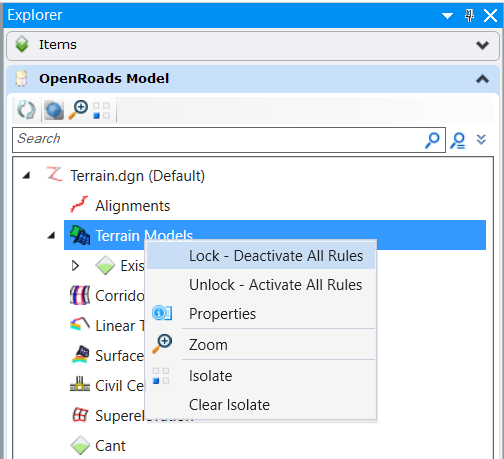Click the Explorer title text
Viewport: 504px width, 459px height.
pos(35,15)
